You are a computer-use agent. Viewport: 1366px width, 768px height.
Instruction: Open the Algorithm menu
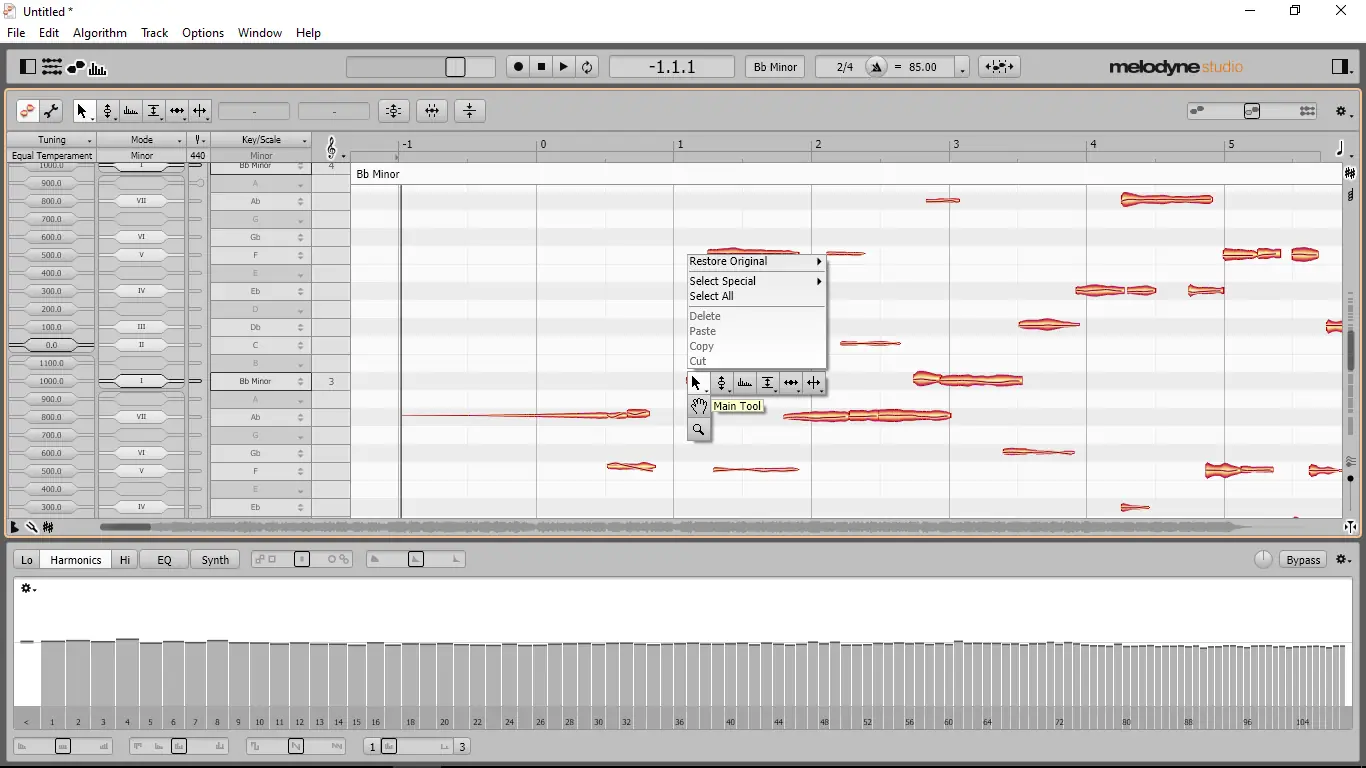(100, 33)
